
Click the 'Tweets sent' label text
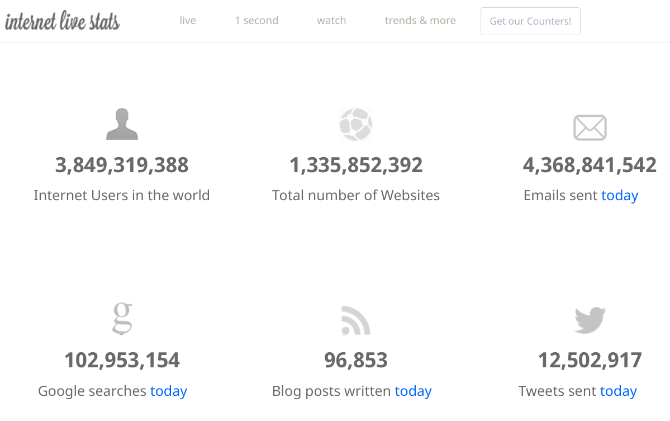pos(557,391)
